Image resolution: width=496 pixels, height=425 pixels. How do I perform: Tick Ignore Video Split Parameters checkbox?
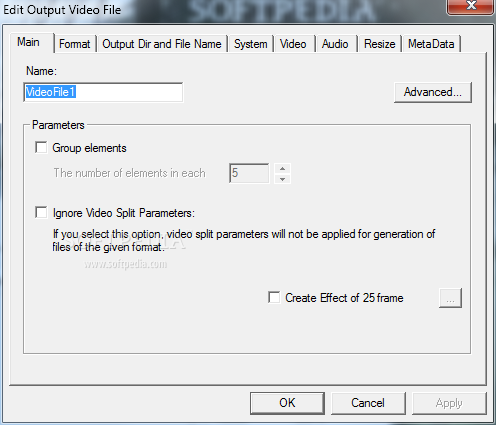tap(41, 212)
